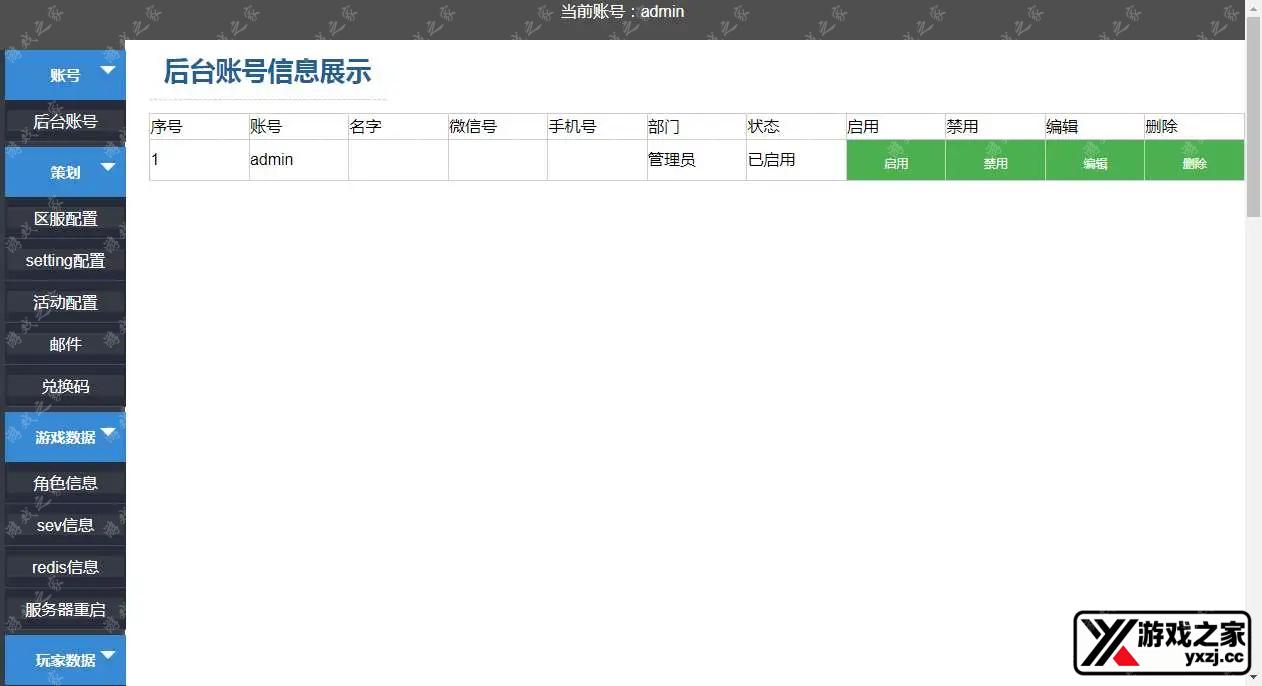Collapse the 游戏数据 sidebar section
This screenshot has height=686, width=1262.
pyautogui.click(x=66, y=437)
